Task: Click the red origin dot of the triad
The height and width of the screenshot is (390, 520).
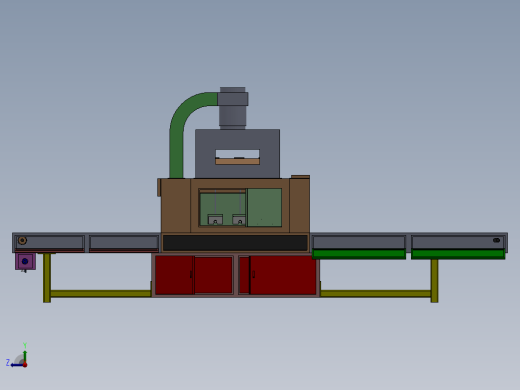Action: click(25, 365)
